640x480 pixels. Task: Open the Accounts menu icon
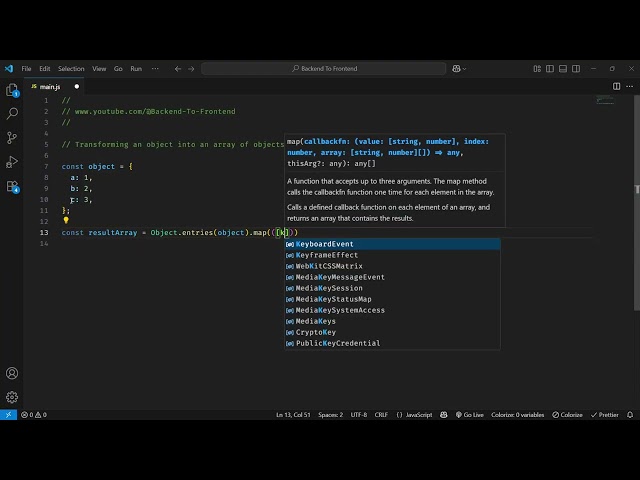click(x=12, y=373)
